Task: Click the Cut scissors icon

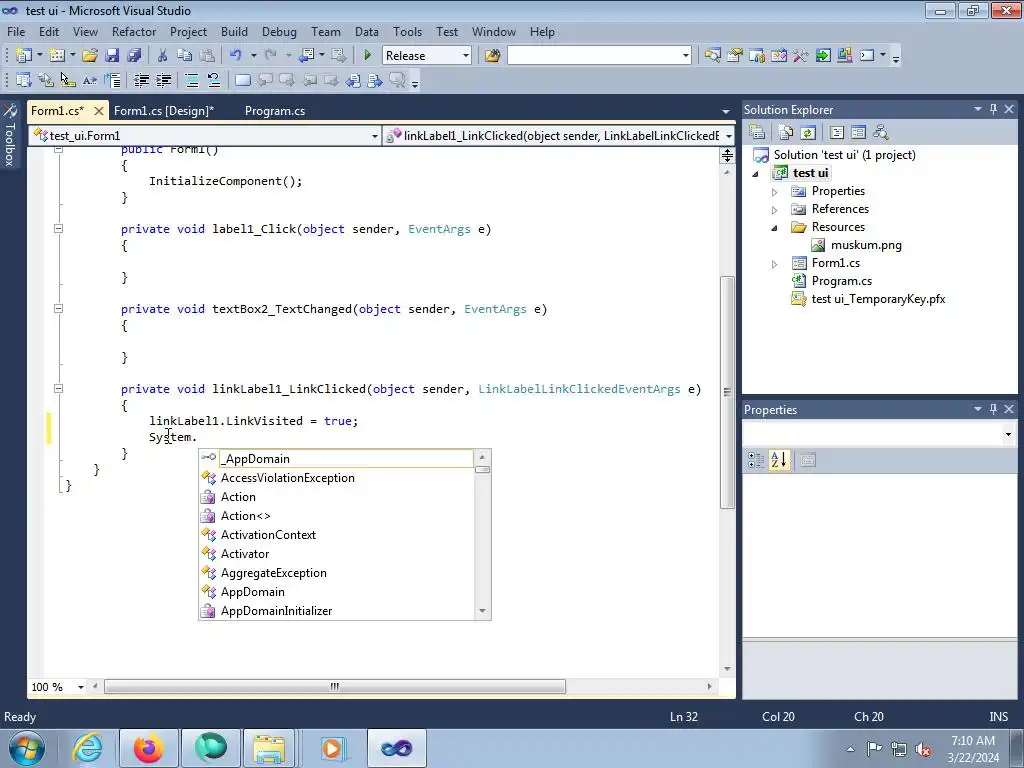Action: (163, 56)
